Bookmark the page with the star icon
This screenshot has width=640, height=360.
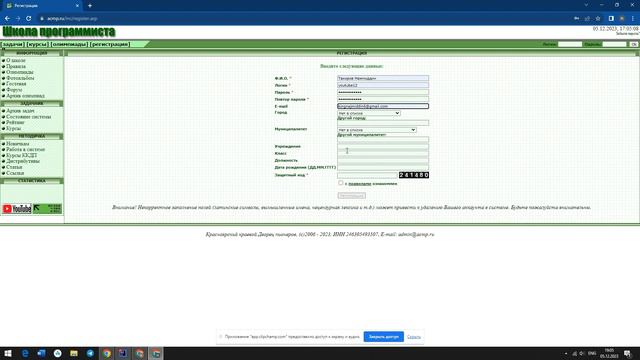(598, 18)
